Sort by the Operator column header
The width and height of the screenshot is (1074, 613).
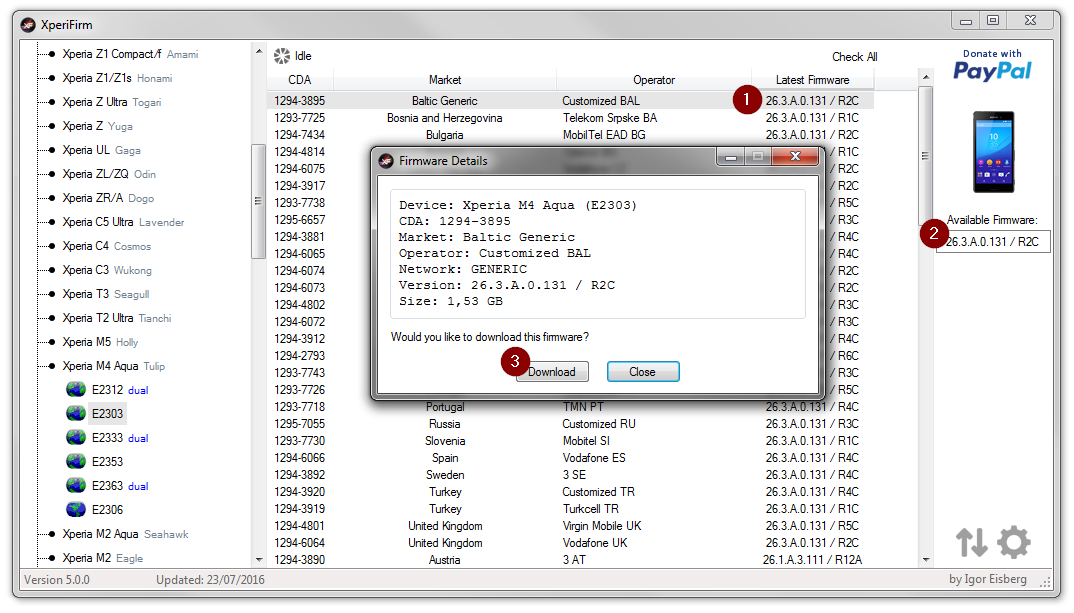click(x=653, y=80)
